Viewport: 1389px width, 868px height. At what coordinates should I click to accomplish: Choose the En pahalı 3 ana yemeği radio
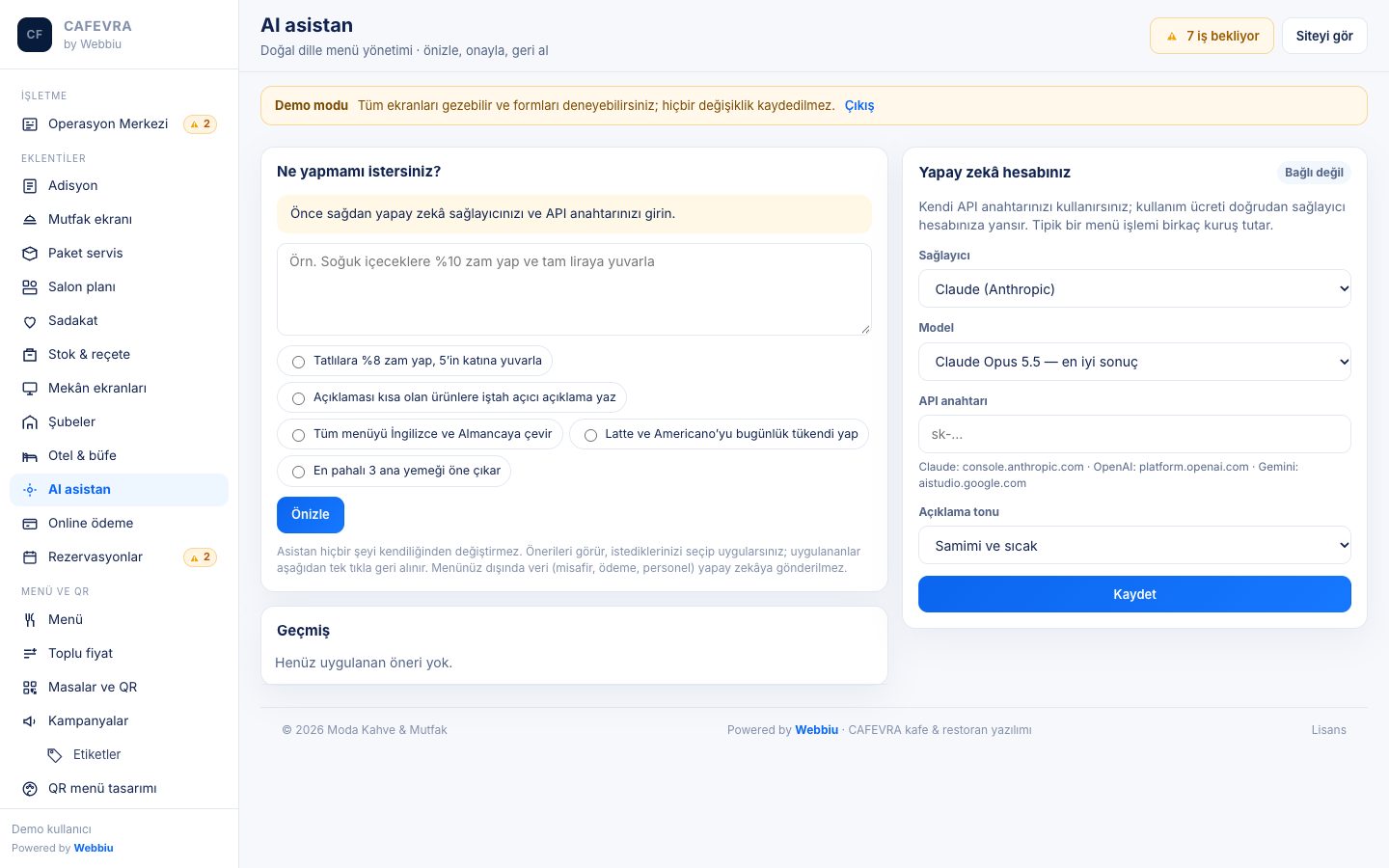pos(298,472)
